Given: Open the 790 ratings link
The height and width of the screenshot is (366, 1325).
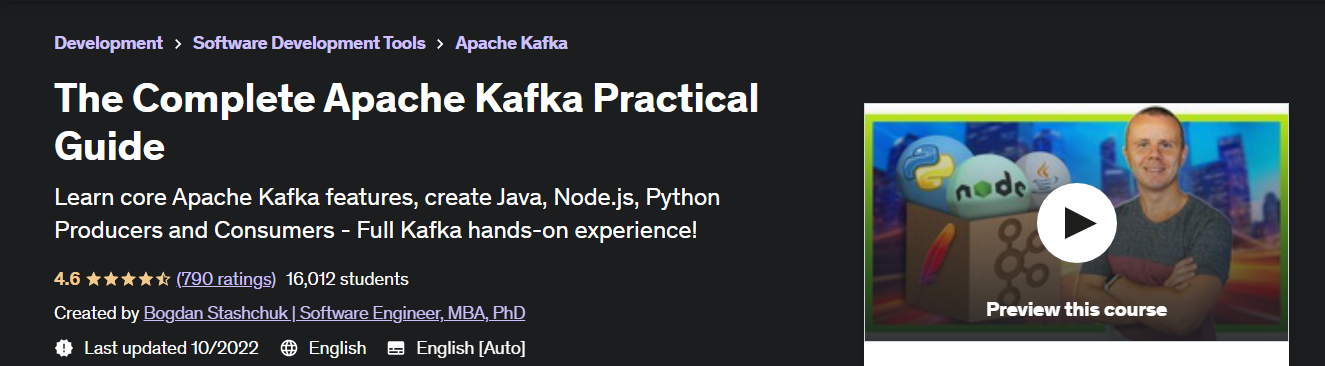Looking at the screenshot, I should click(226, 279).
